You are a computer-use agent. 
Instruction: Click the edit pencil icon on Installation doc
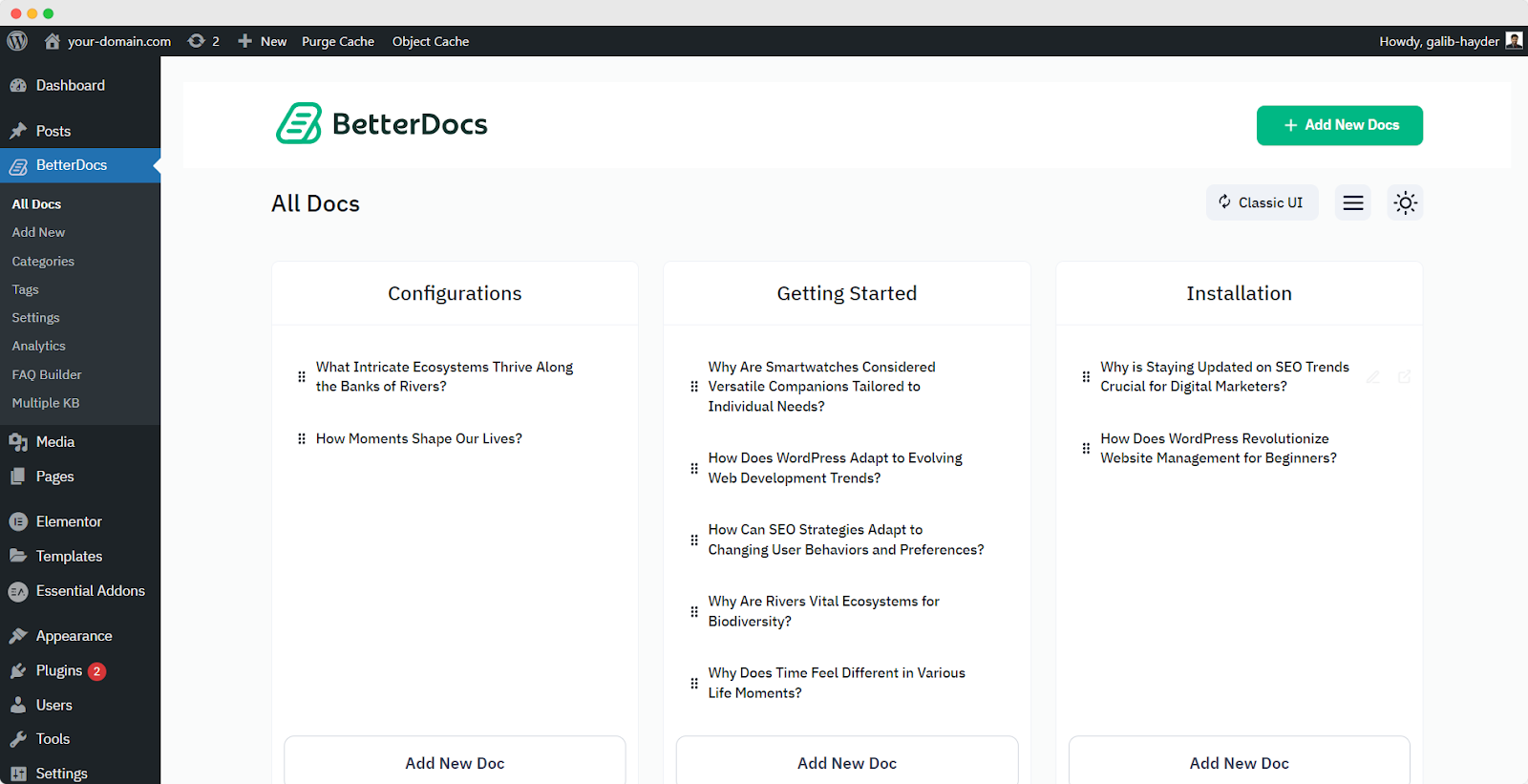tap(1372, 377)
